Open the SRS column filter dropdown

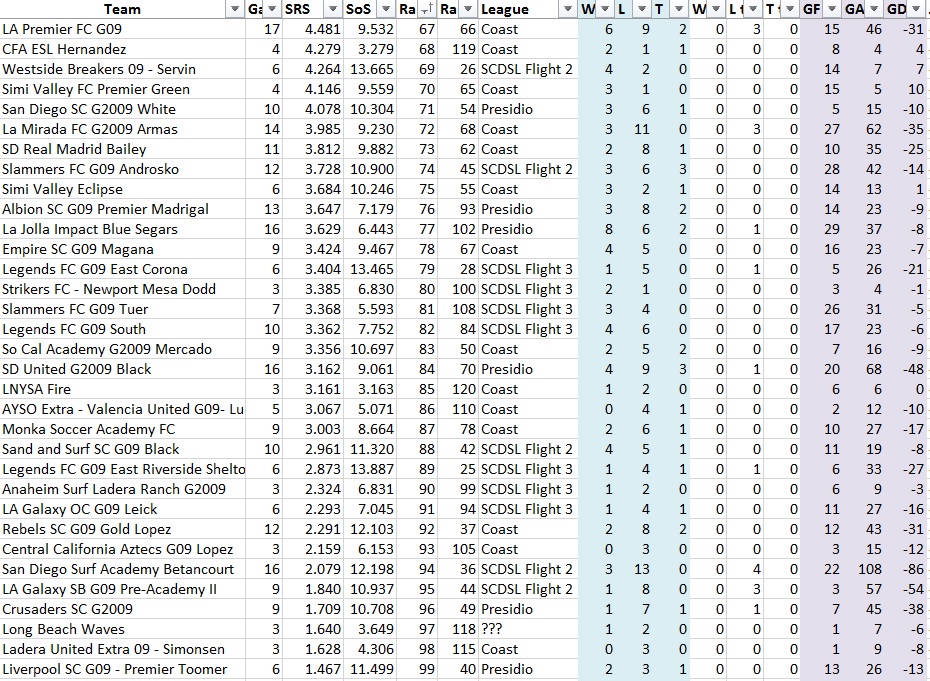coord(331,9)
